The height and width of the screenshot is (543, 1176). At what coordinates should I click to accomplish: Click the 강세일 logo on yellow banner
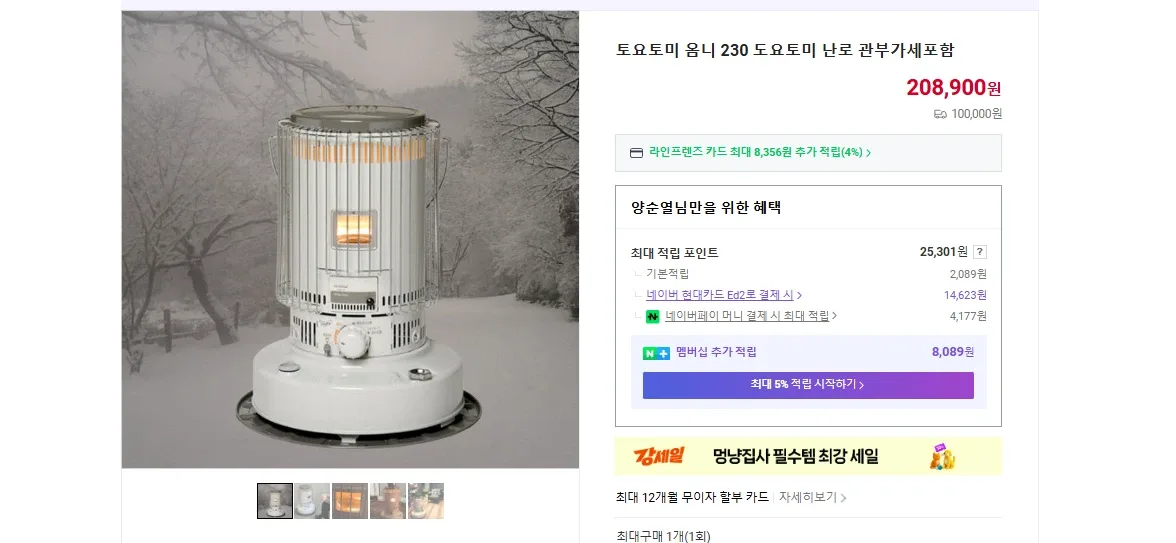pyautogui.click(x=658, y=455)
